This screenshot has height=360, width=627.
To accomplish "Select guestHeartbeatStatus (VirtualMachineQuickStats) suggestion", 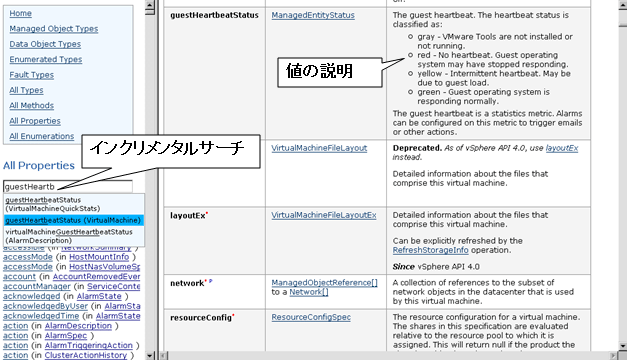I will click(x=74, y=204).
